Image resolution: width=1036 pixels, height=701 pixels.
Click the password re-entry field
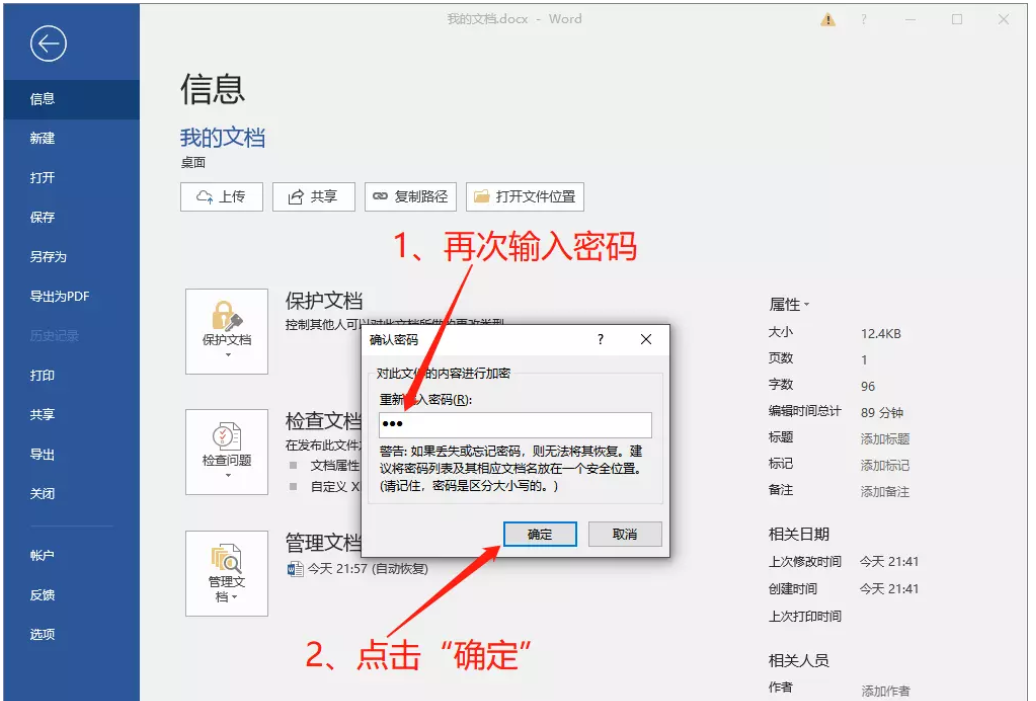click(515, 425)
